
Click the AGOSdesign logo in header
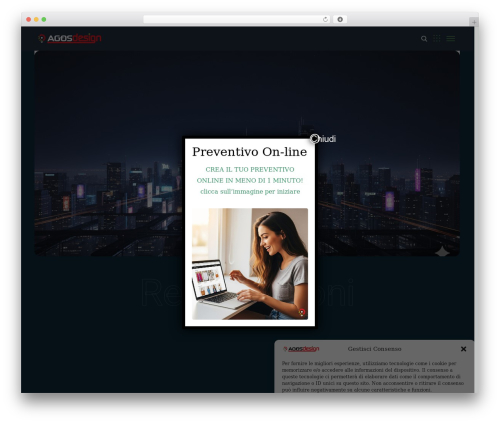pos(70,39)
